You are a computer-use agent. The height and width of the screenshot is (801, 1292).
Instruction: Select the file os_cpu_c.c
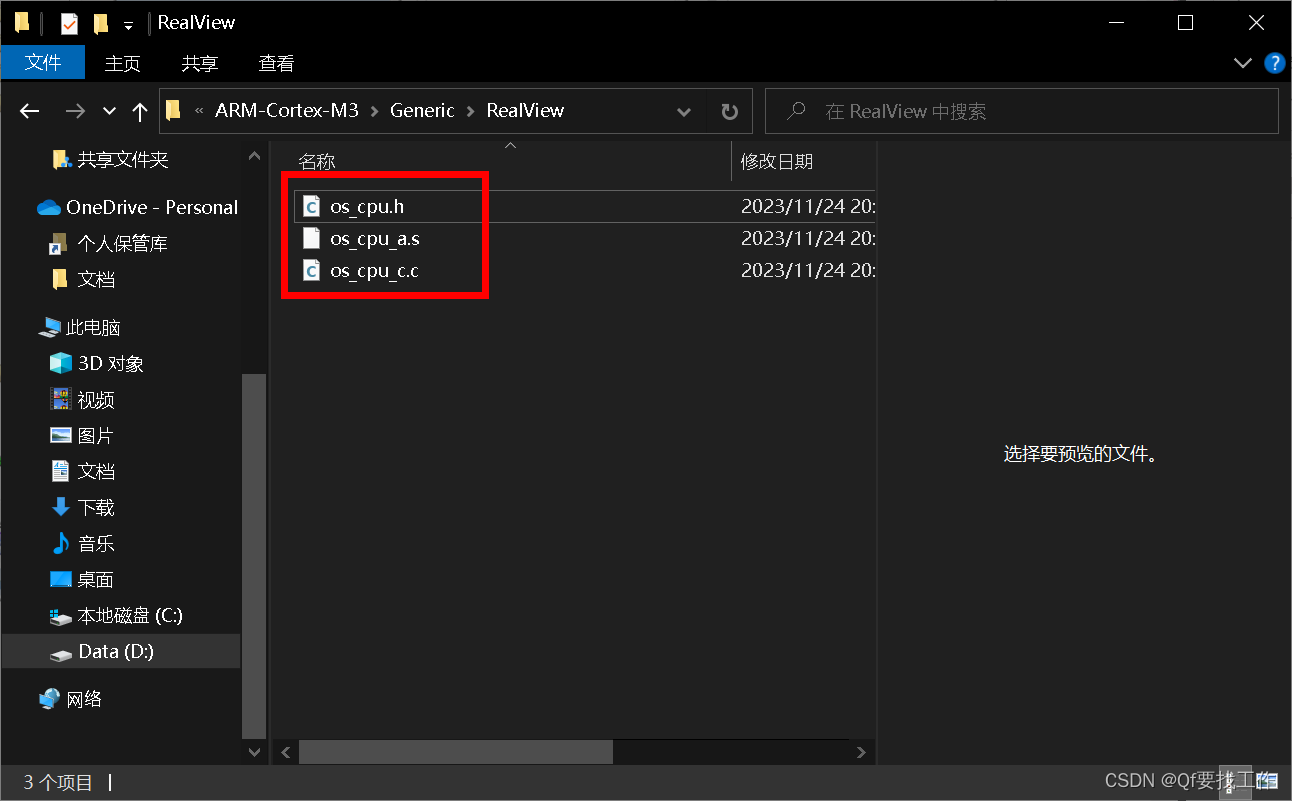tap(374, 271)
